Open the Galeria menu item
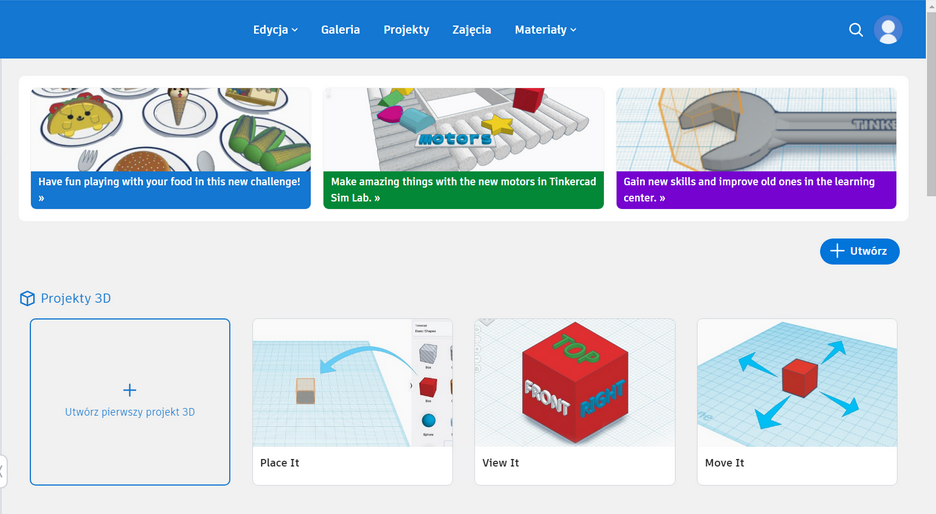The width and height of the screenshot is (936, 514). (340, 30)
